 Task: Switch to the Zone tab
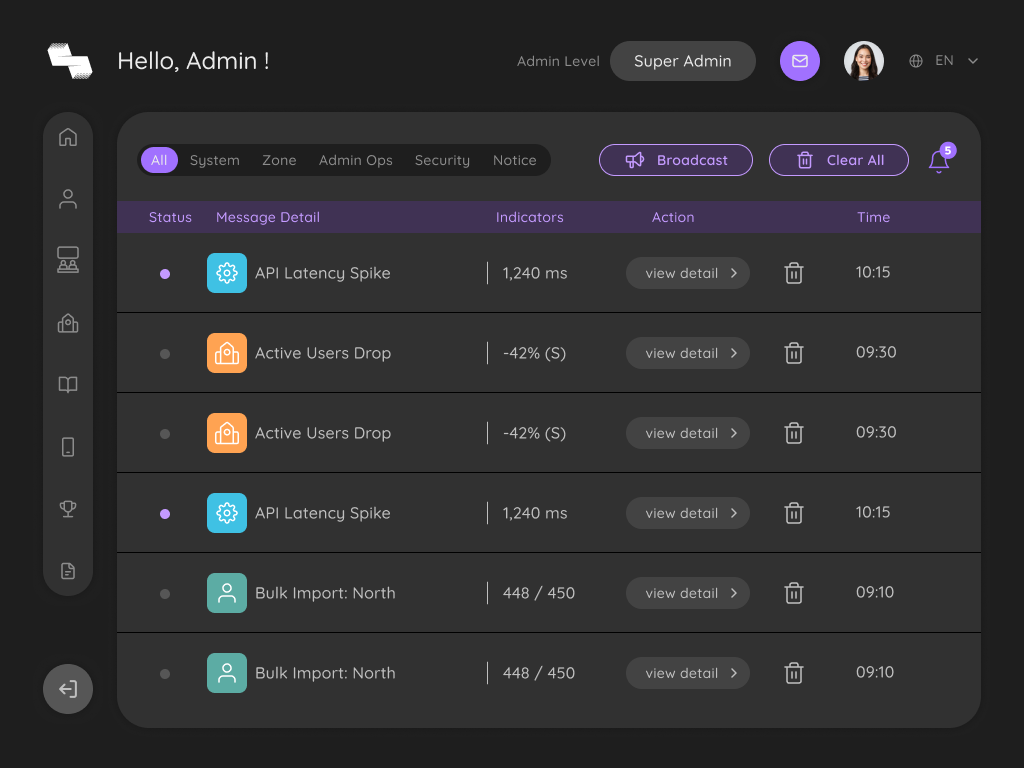(280, 160)
